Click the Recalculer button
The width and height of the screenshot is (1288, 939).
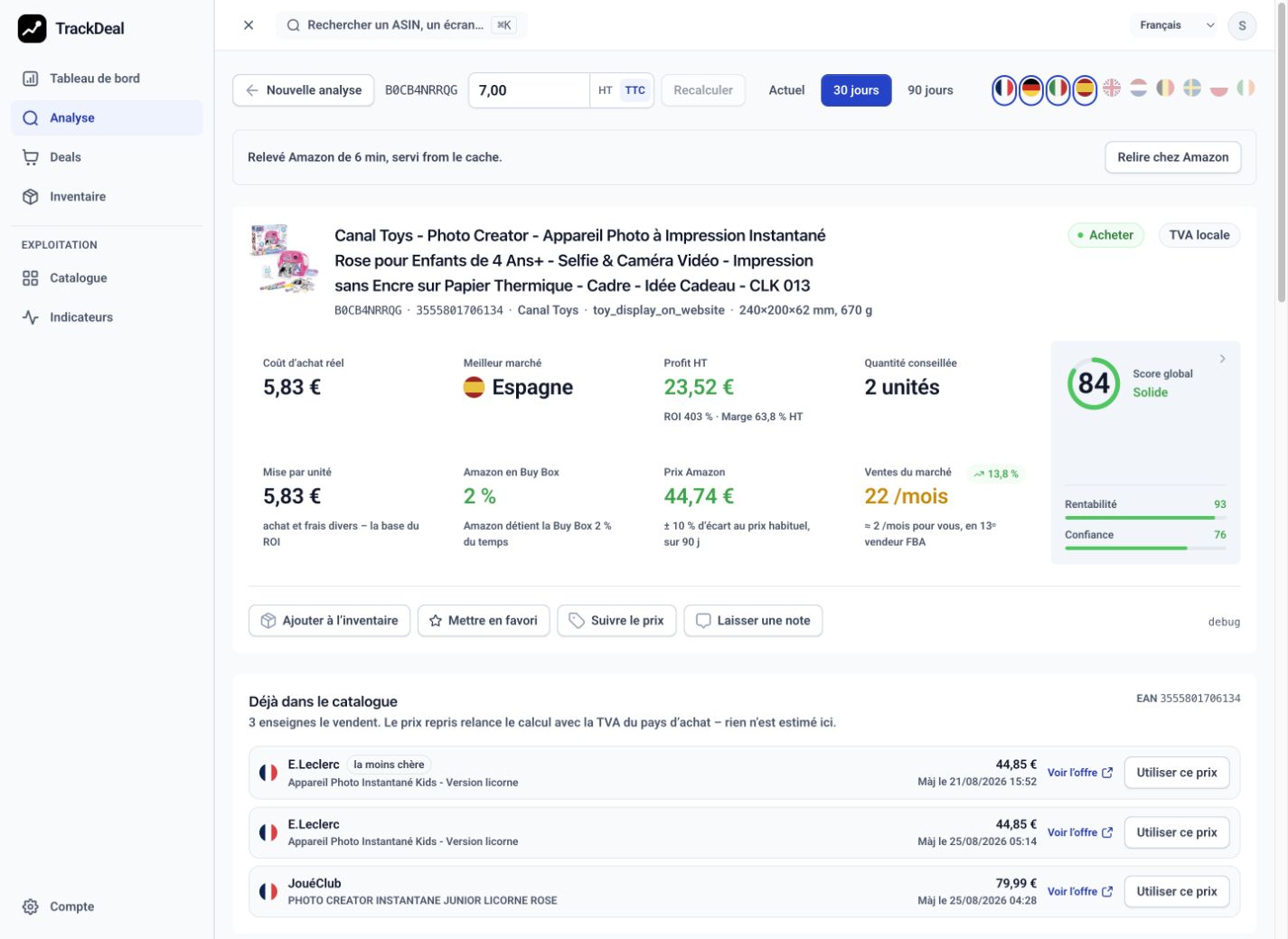point(703,90)
